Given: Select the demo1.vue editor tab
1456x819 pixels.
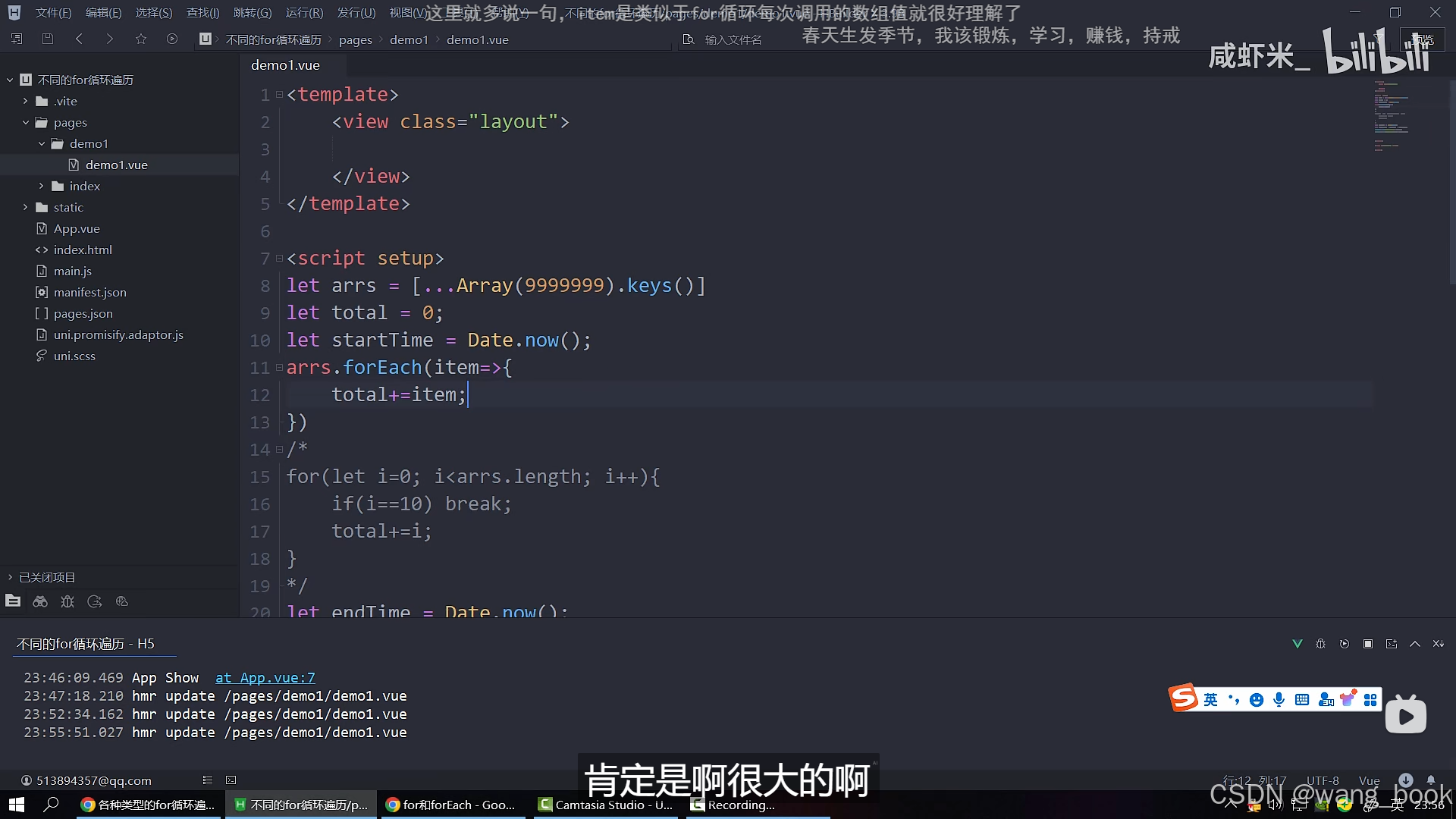Looking at the screenshot, I should (285, 65).
